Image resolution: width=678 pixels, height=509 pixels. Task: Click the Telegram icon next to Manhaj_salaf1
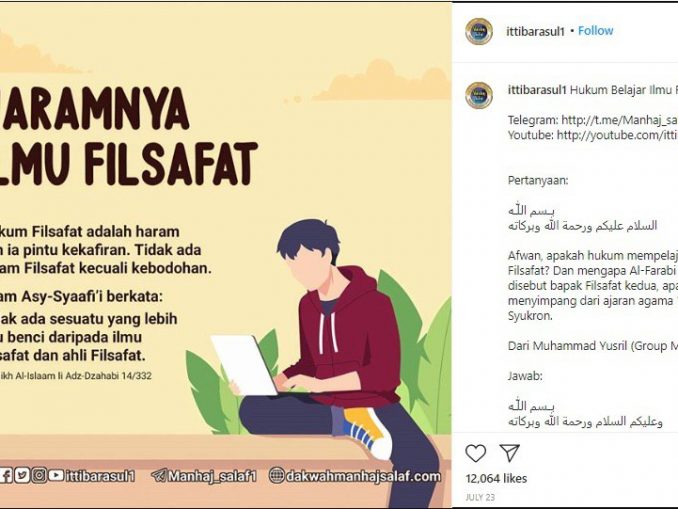pos(159,476)
